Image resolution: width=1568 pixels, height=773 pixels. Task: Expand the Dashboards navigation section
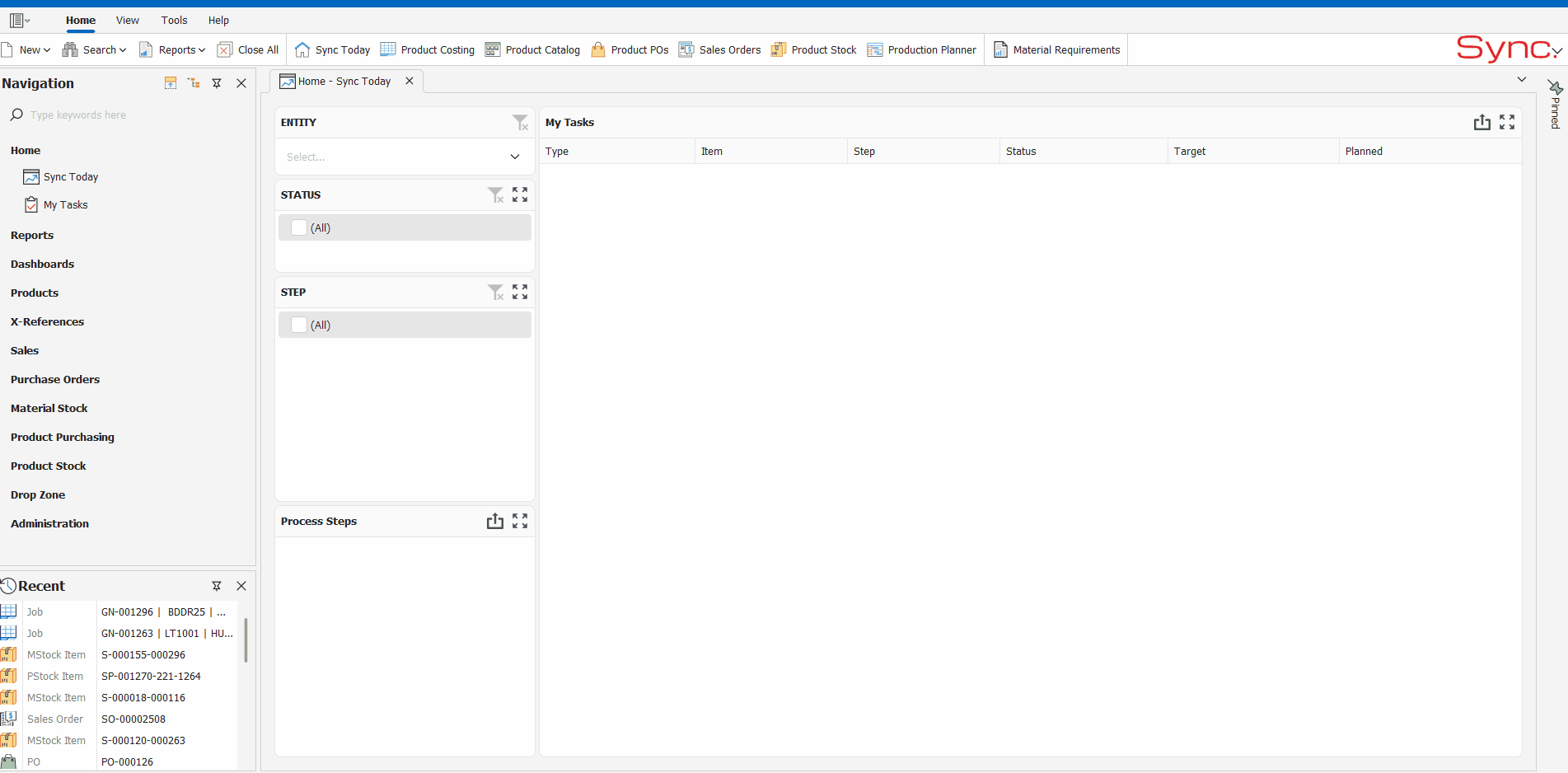(43, 265)
